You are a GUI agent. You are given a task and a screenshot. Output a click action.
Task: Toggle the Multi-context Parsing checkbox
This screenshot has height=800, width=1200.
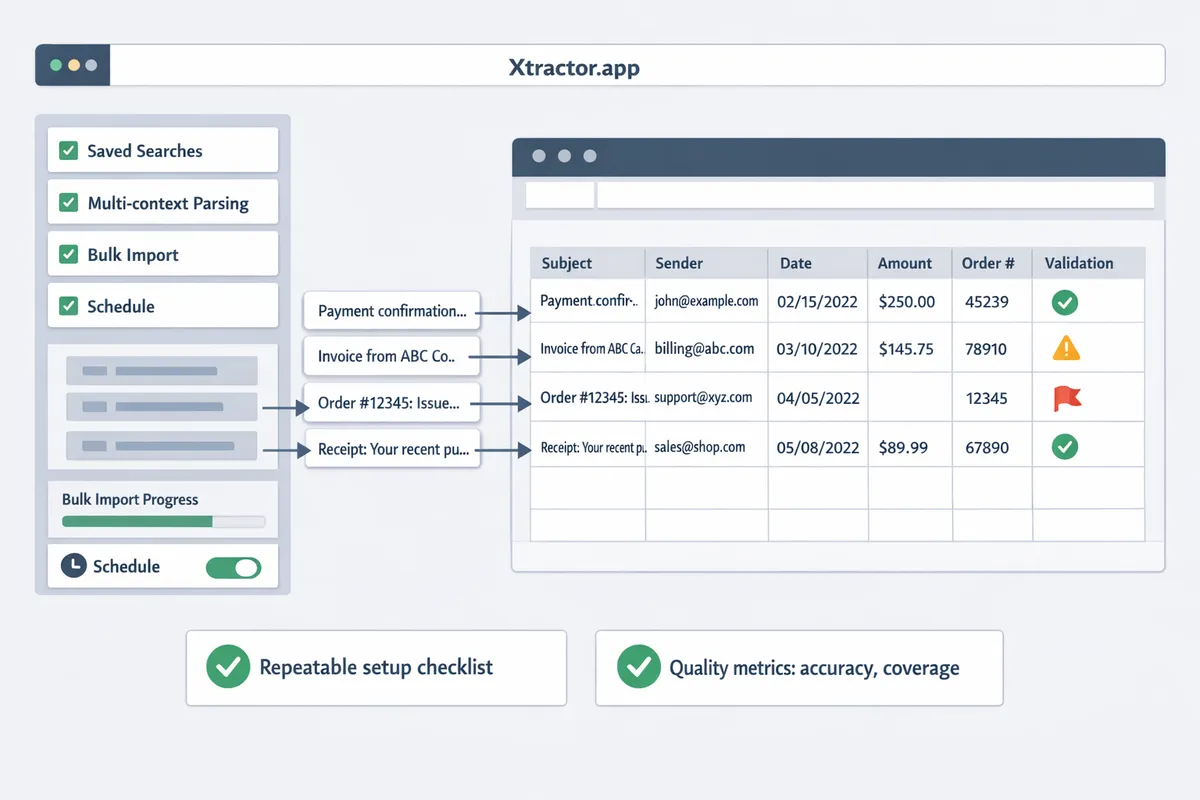point(69,203)
